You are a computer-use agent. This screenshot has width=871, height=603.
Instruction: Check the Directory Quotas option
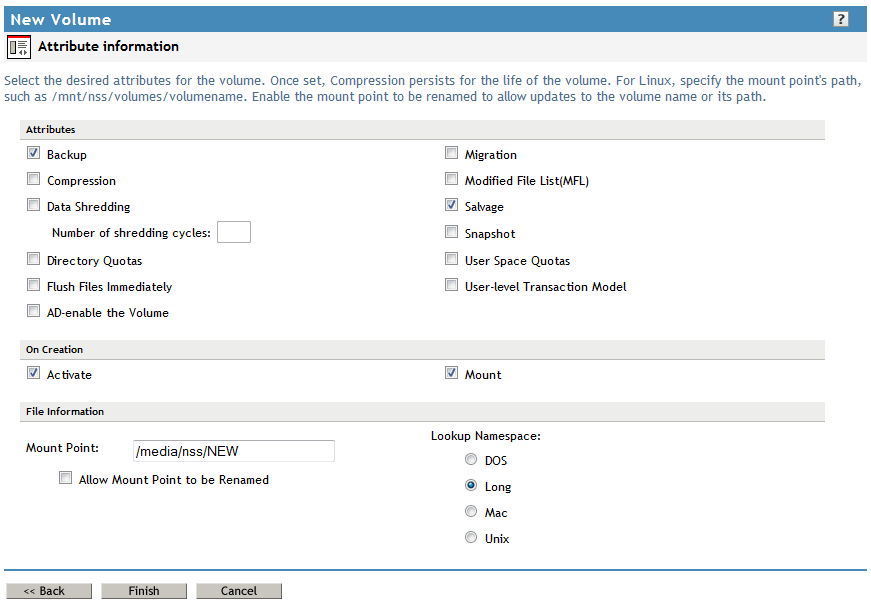pos(33,259)
